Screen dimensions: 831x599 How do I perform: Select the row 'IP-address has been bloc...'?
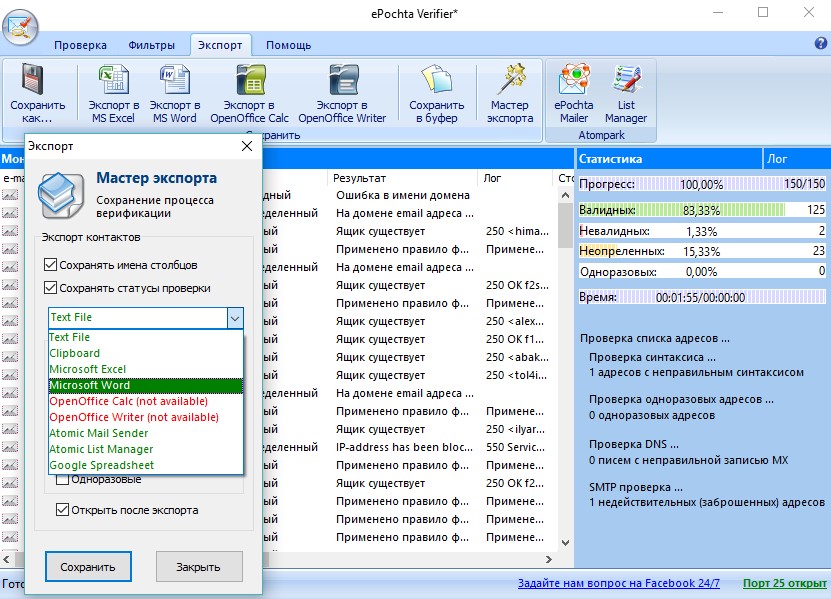coord(404,447)
